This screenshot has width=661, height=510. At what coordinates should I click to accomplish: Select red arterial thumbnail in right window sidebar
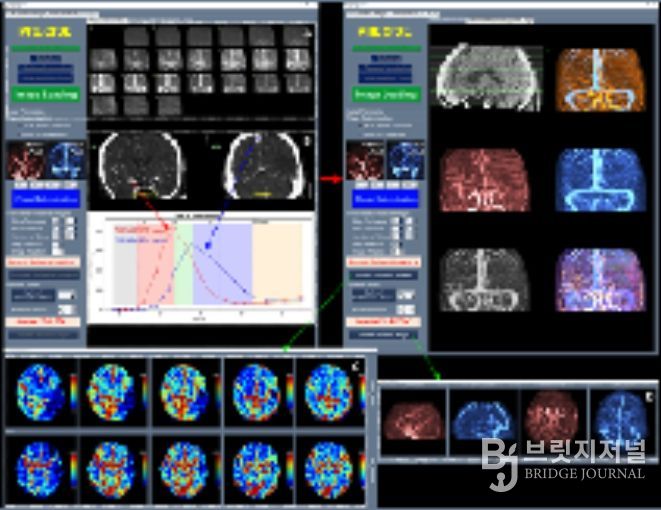tap(365, 159)
